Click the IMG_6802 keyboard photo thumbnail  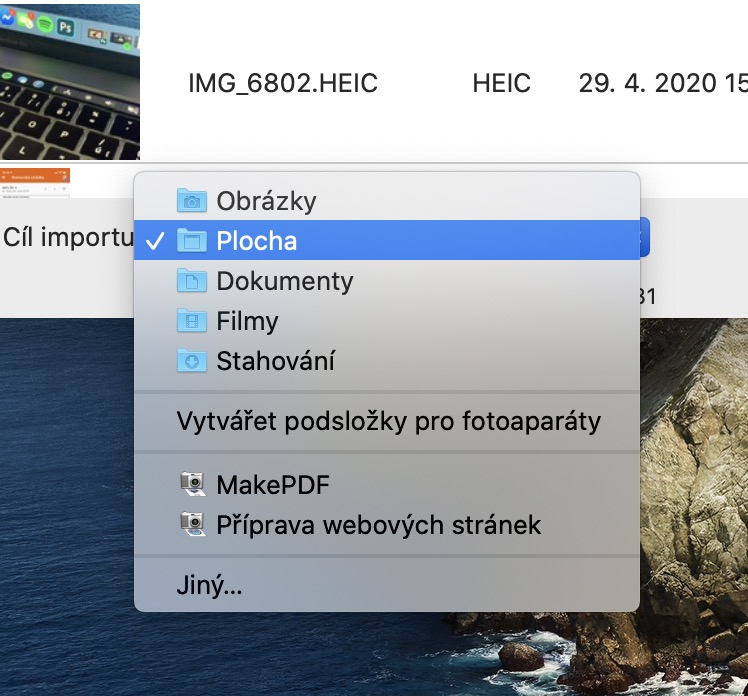pyautogui.click(x=70, y=80)
